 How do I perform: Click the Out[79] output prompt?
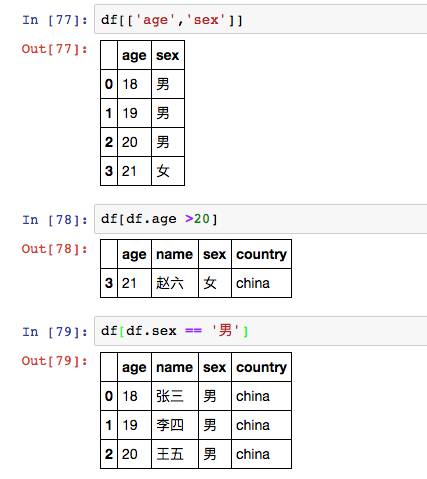55,361
